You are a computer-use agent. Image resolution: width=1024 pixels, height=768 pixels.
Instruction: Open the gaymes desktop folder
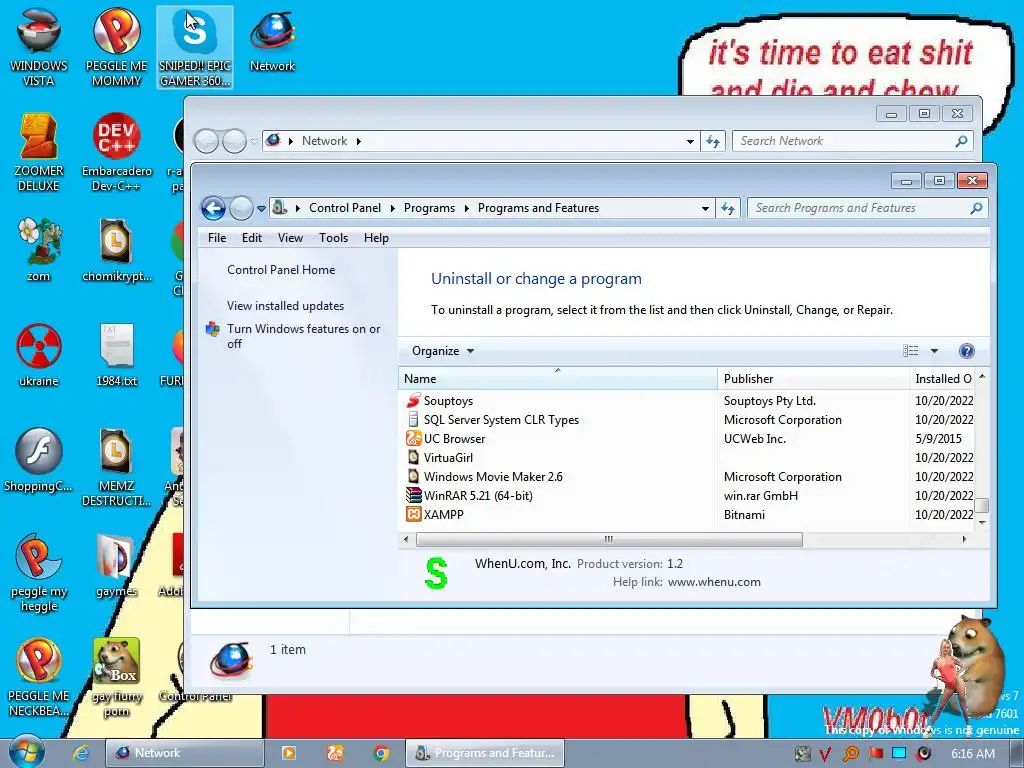[116, 566]
